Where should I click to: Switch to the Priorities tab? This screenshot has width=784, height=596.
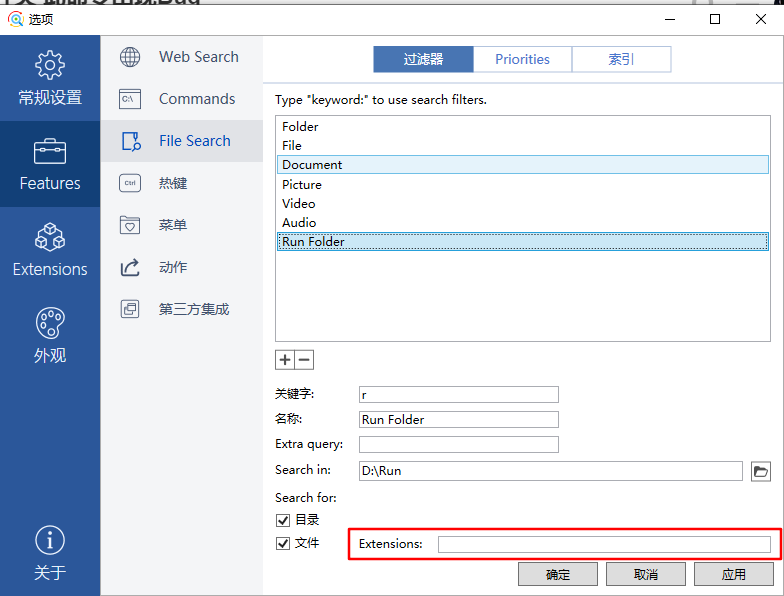[522, 59]
